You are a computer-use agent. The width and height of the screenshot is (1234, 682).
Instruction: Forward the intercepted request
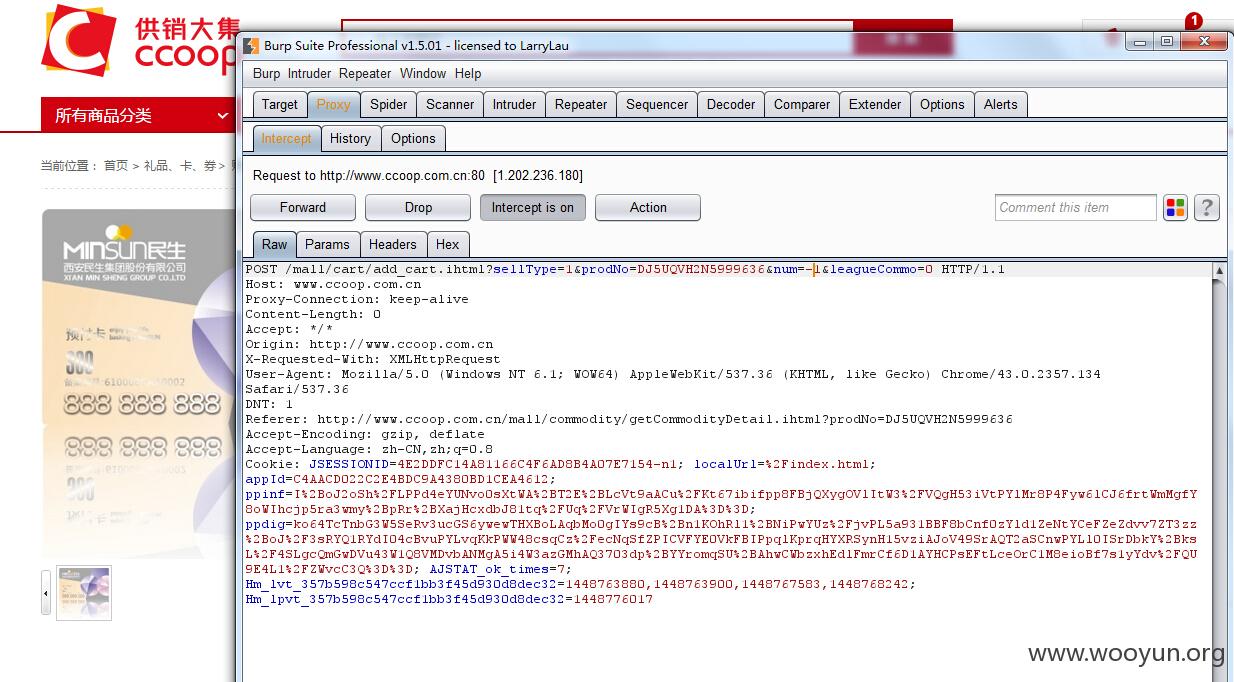[x=303, y=207]
